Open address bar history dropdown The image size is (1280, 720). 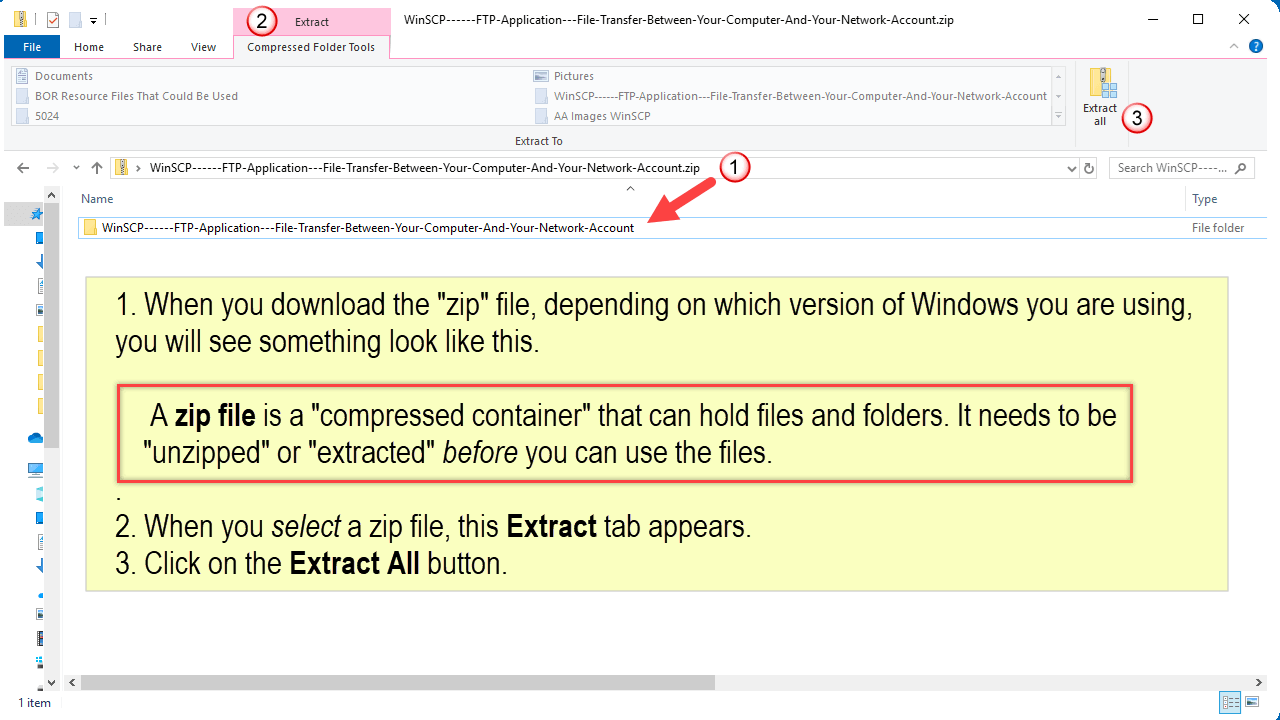point(1072,168)
